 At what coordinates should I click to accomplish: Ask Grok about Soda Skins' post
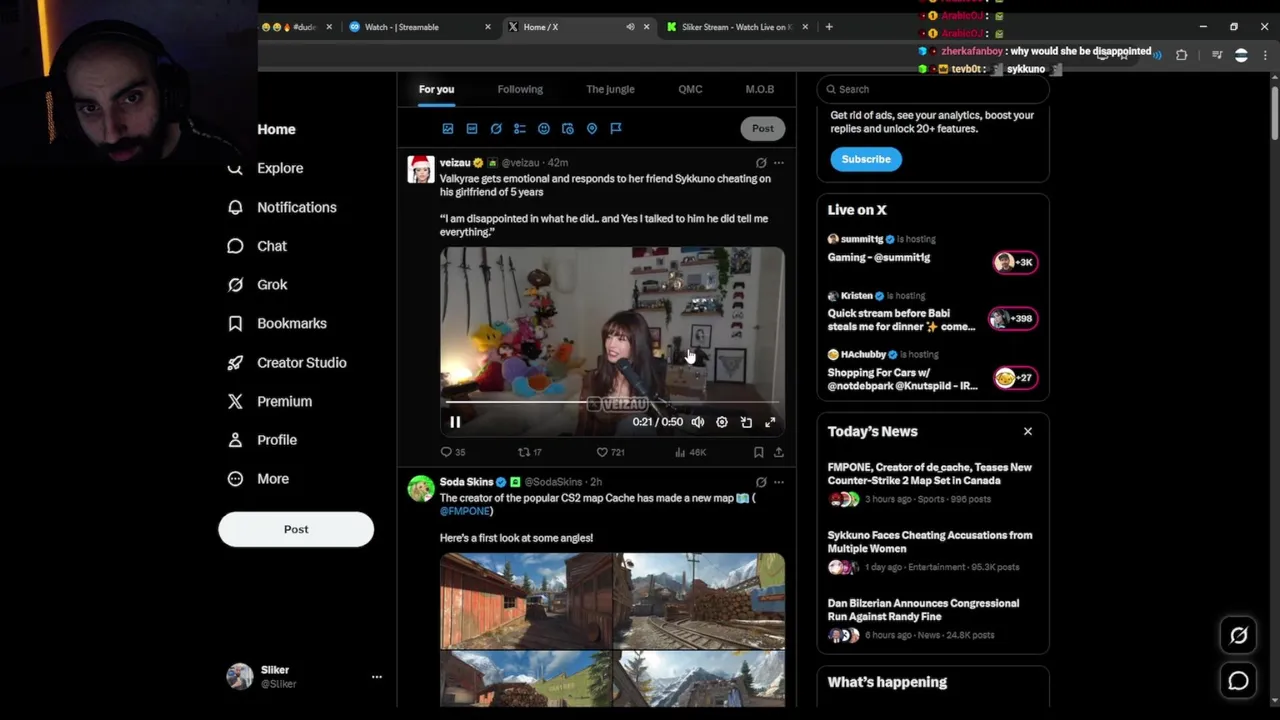pos(761,482)
